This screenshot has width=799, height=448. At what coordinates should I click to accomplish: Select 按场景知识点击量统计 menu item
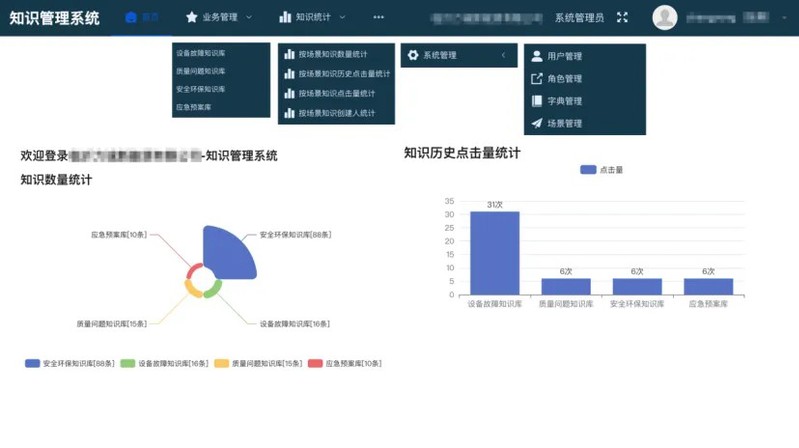336,94
